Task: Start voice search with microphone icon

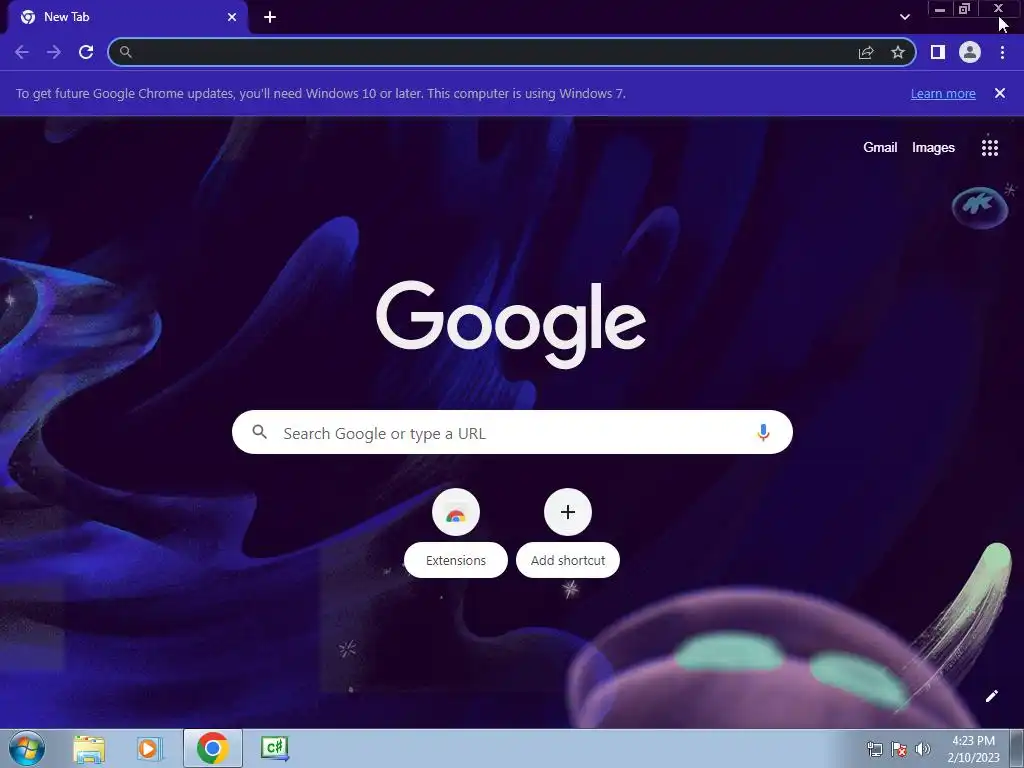Action: [x=763, y=432]
